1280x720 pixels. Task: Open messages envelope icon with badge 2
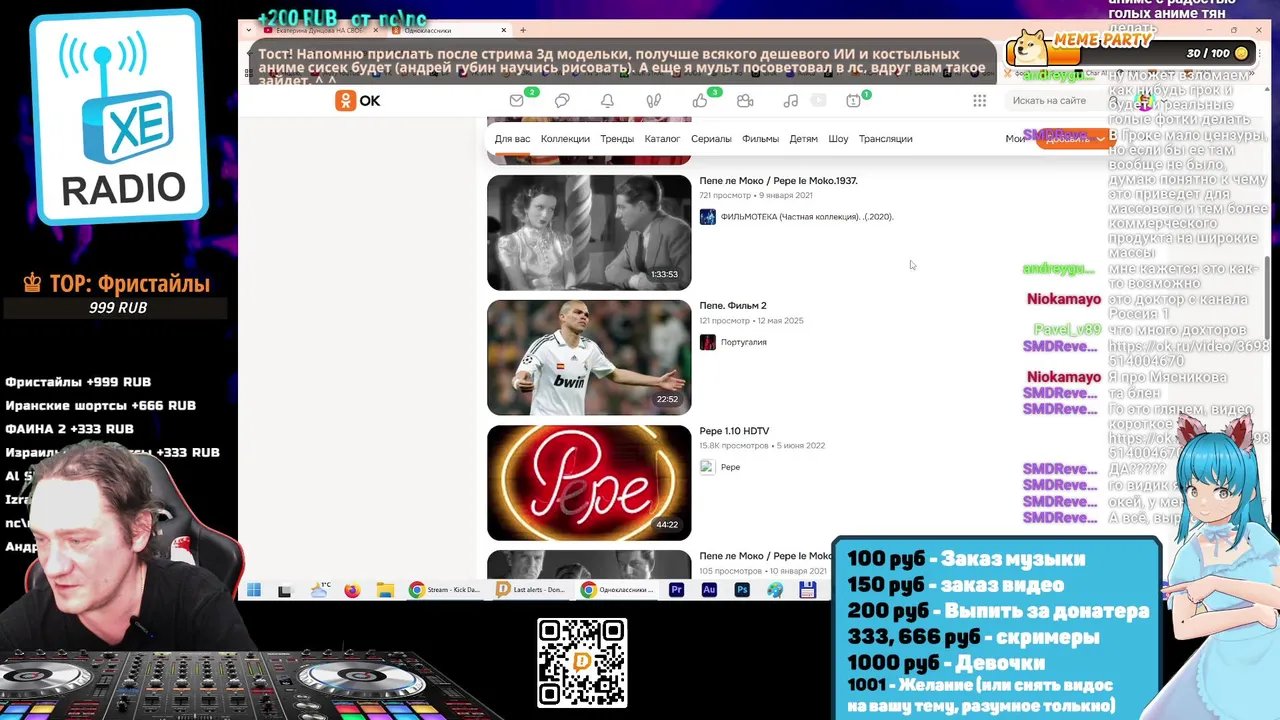point(517,100)
